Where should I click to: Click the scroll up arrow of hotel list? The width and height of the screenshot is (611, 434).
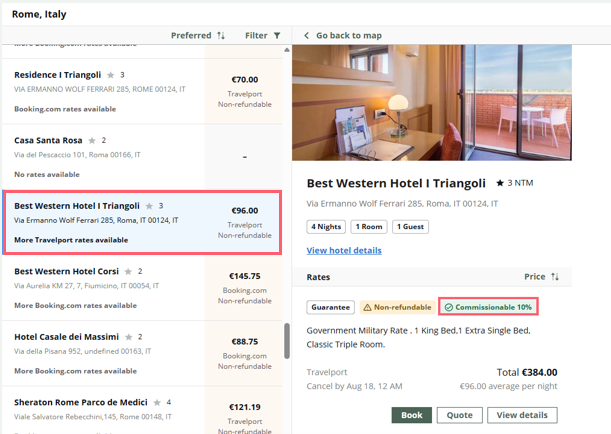[287, 50]
